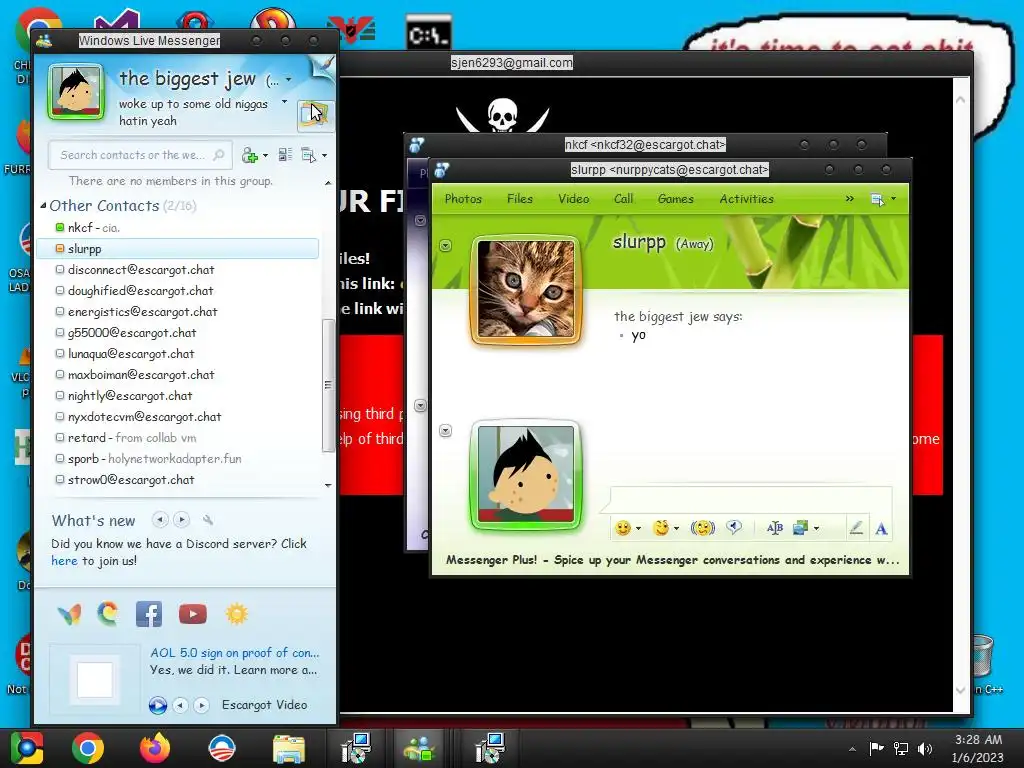Screen dimensions: 1024x768
Task: Select retard - from collab vm contact
Action: click(x=178, y=438)
